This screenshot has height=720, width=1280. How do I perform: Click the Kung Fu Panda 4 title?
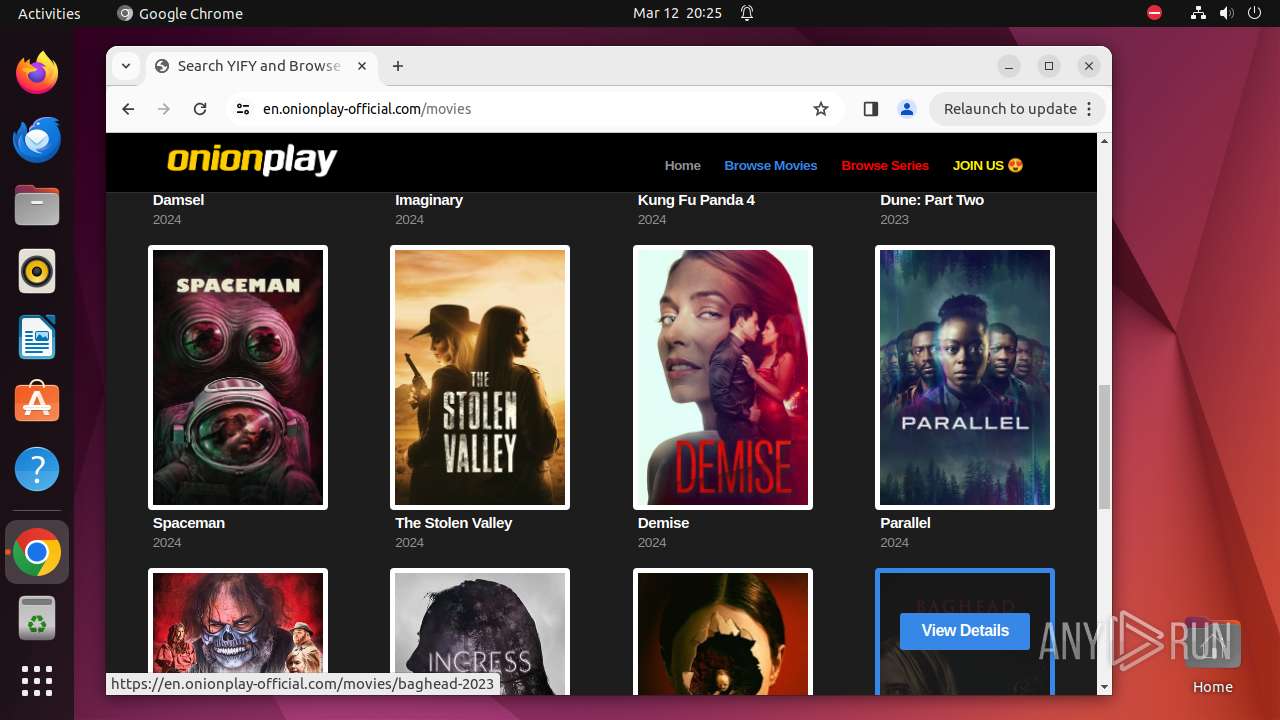click(x=696, y=200)
